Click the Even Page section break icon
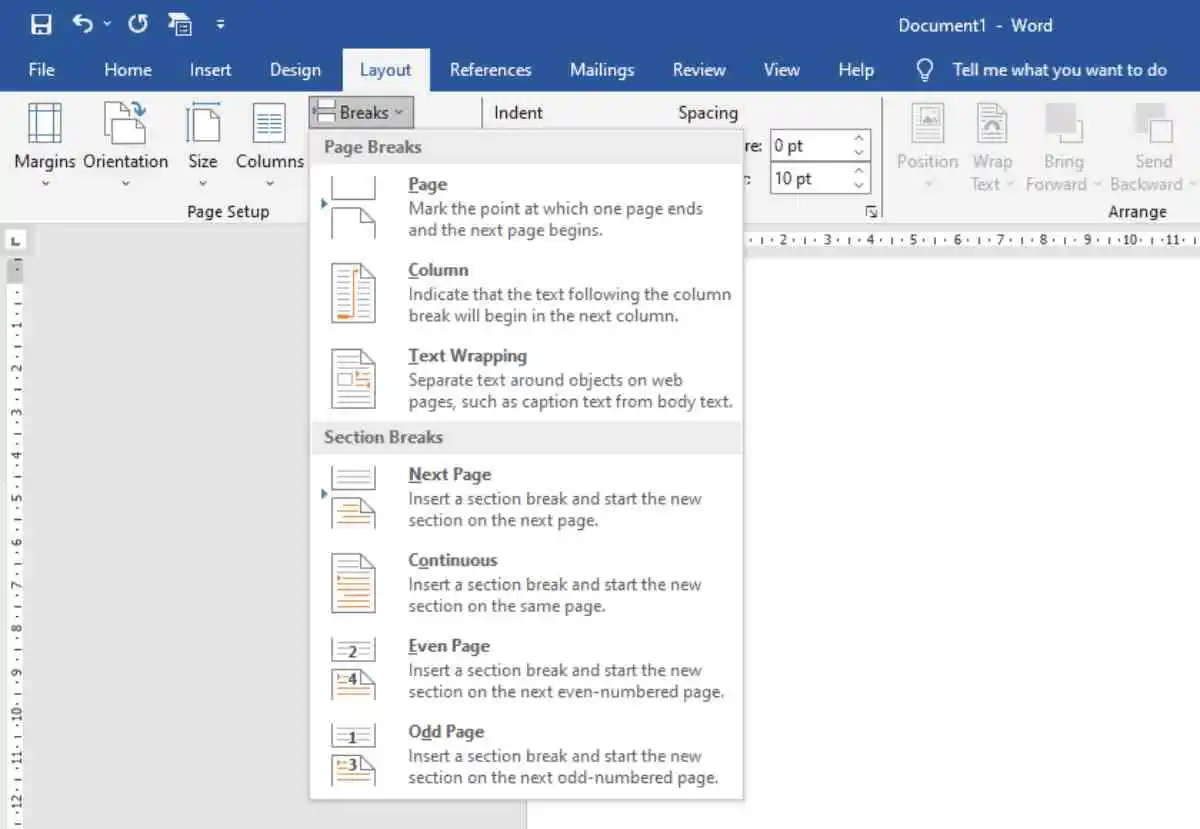Image resolution: width=1200 pixels, height=829 pixels. tap(353, 669)
